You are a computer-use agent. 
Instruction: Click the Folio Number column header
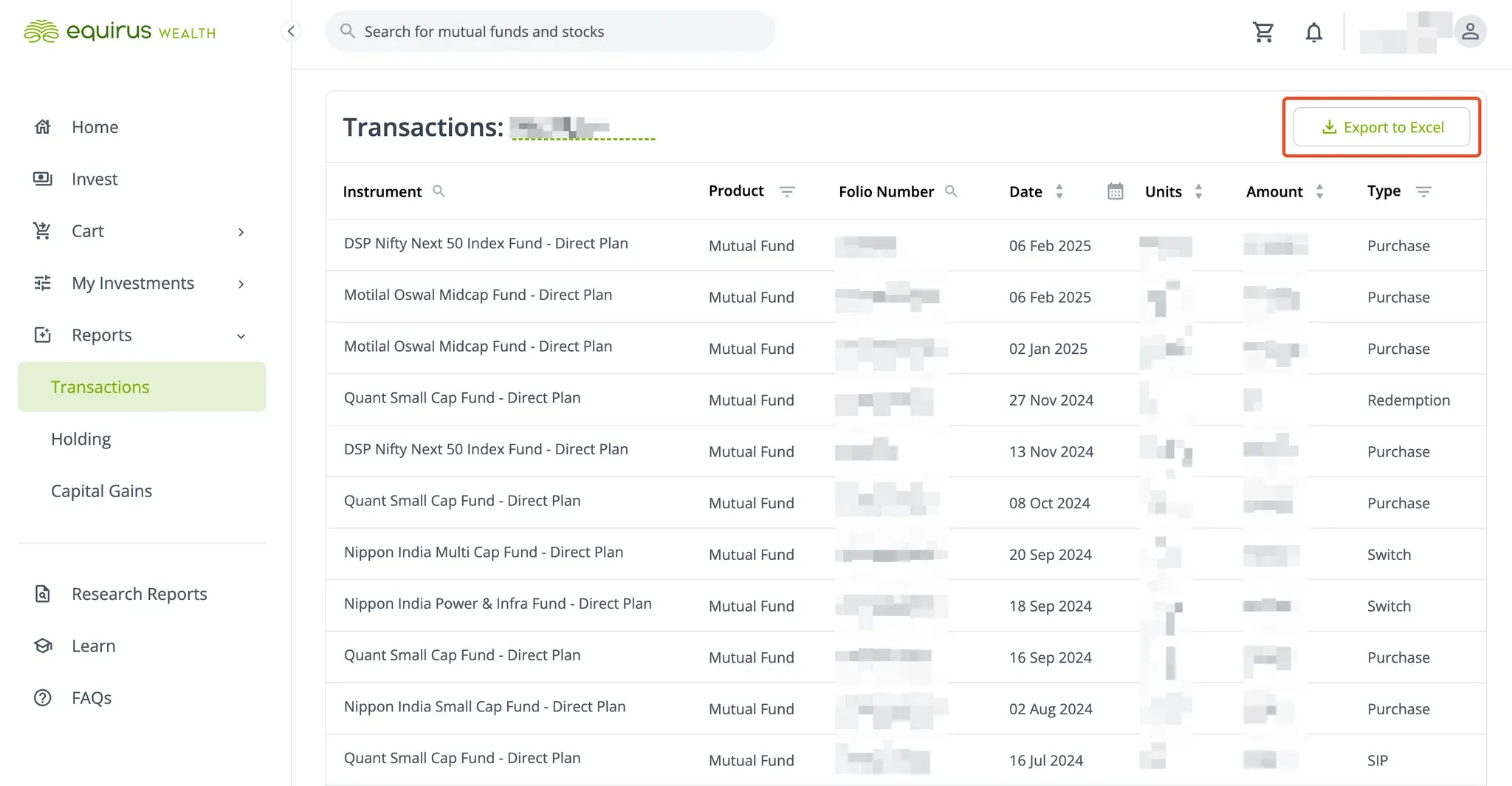[886, 191]
